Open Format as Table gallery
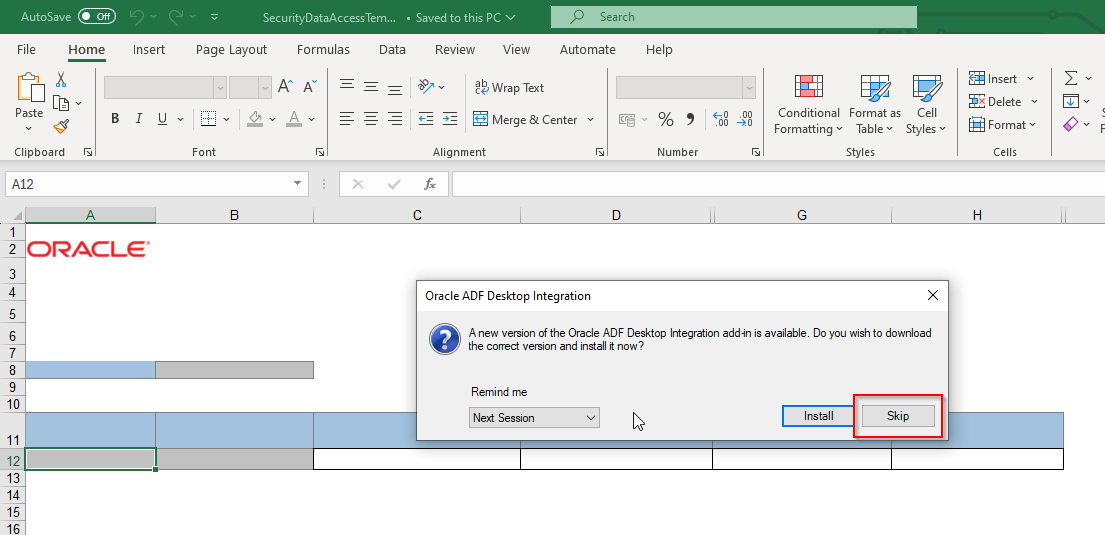 pyautogui.click(x=875, y=104)
